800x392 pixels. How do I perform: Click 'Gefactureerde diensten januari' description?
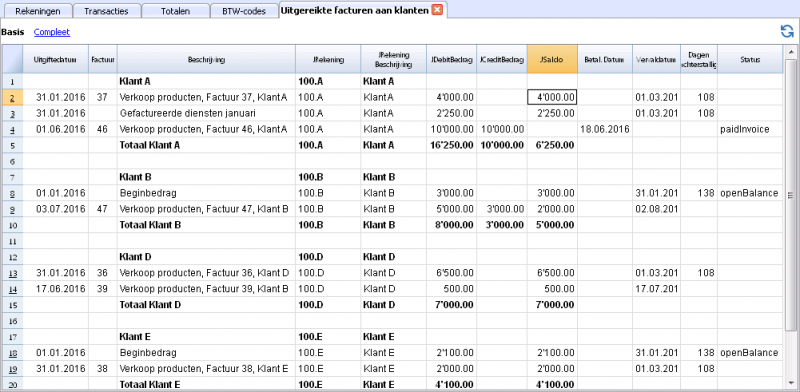[187, 113]
